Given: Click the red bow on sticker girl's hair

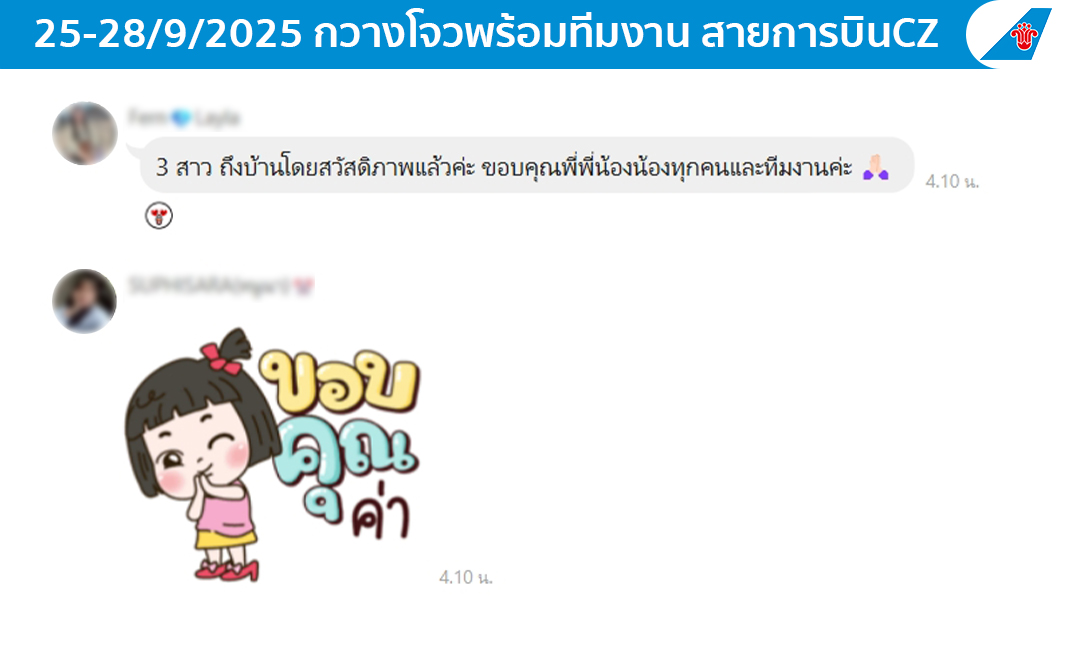Looking at the screenshot, I should tap(222, 359).
